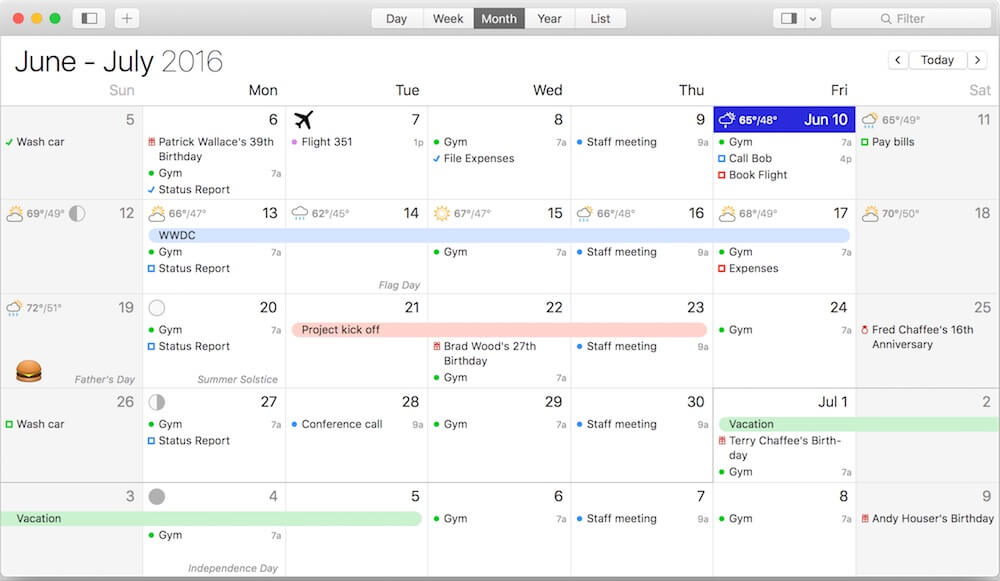Click gift icon for Terry Chaffee's birthday
This screenshot has height=581, width=1000.
(x=722, y=441)
